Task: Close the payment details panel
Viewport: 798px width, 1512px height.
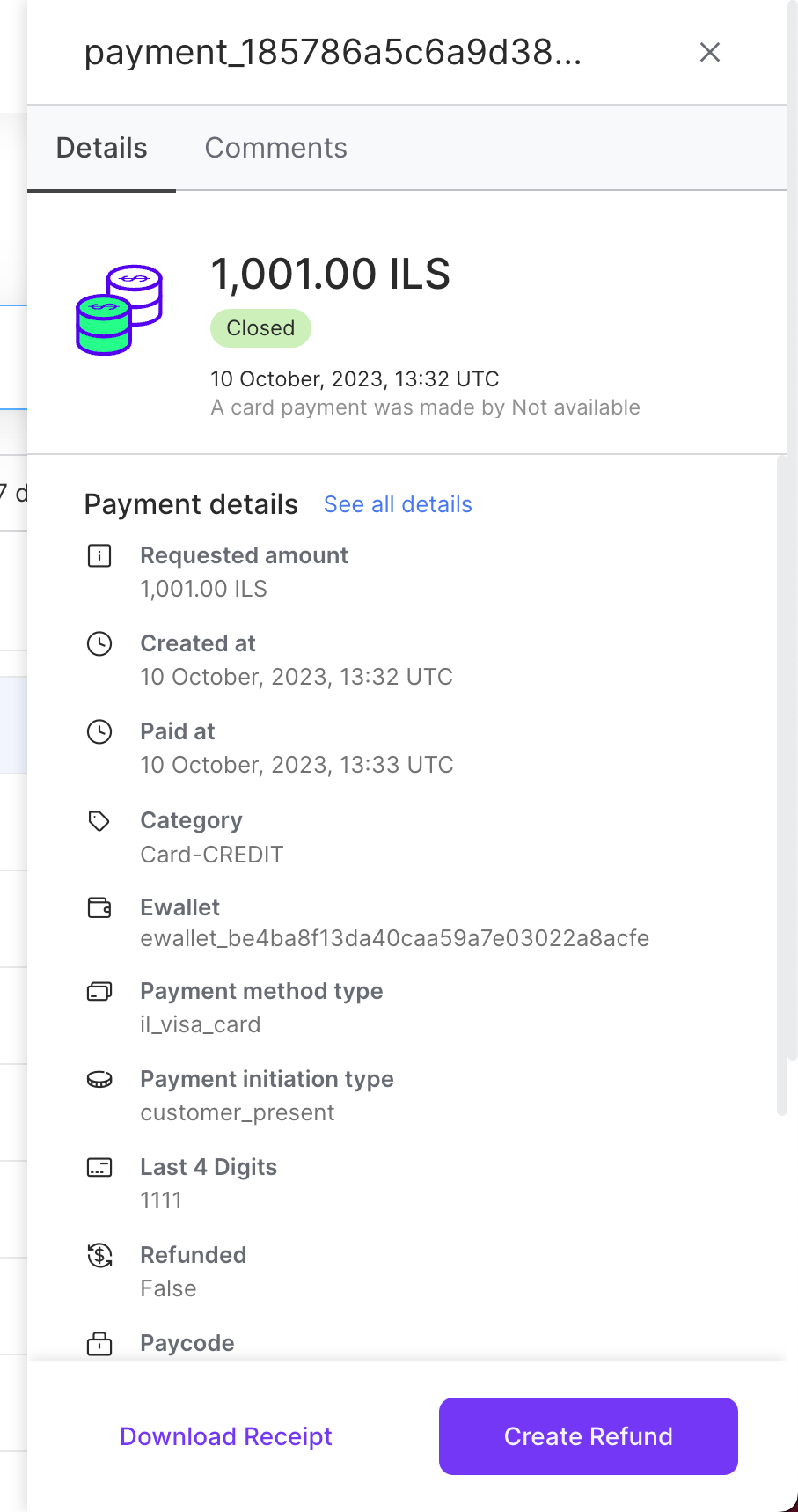Action: [710, 53]
